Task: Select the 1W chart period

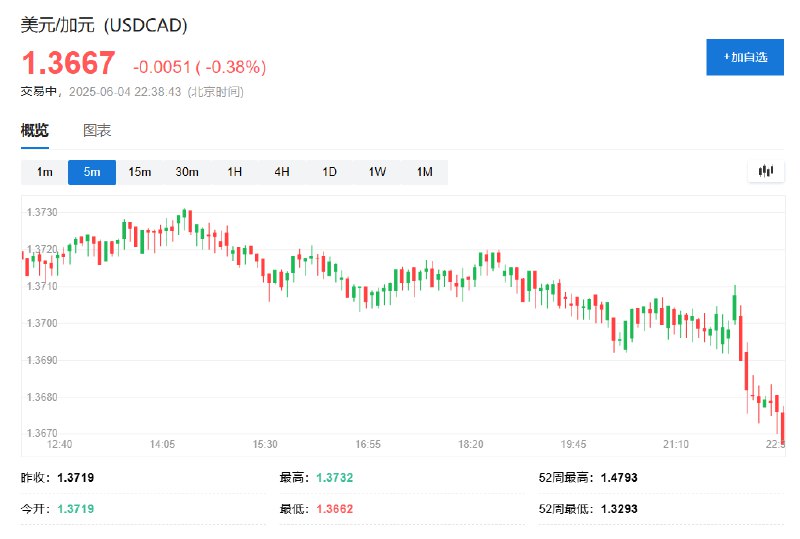Action: 377,172
